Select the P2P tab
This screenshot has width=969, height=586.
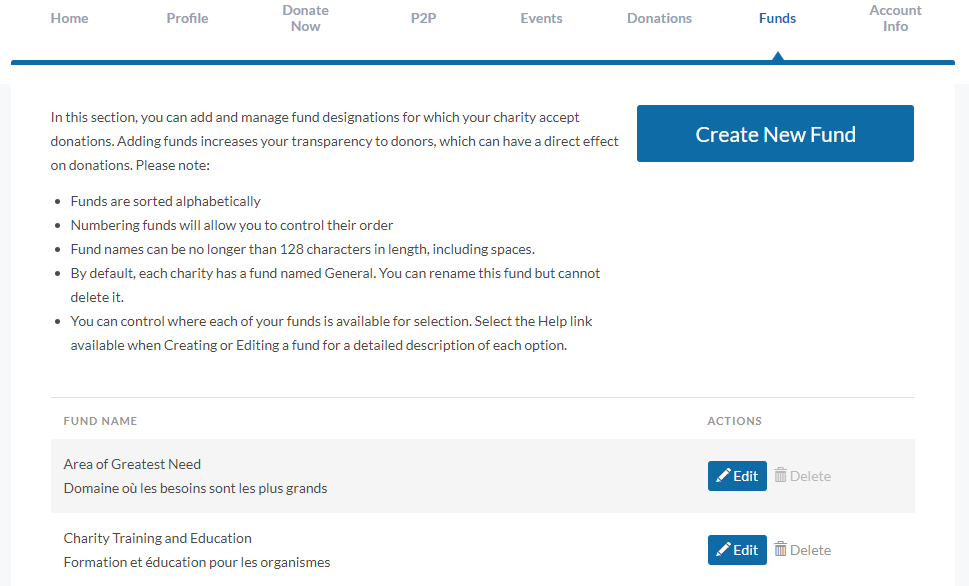423,18
